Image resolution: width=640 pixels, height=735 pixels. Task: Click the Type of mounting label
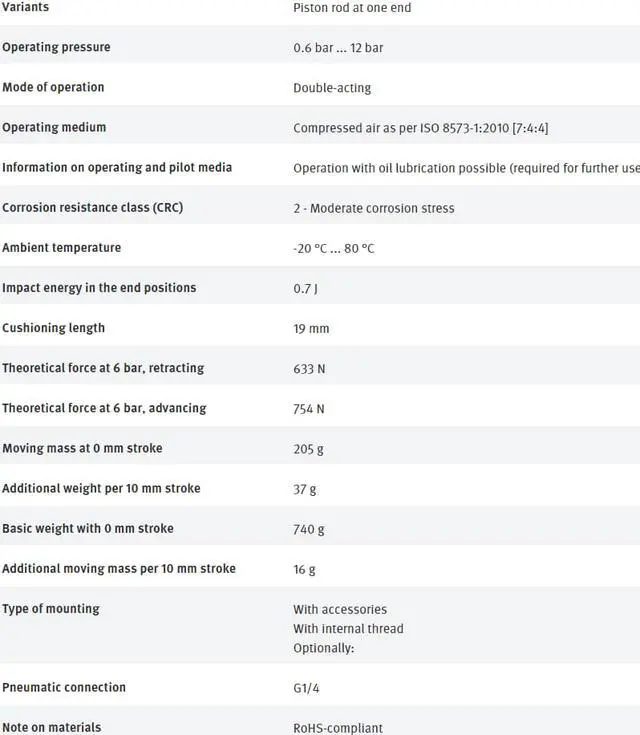click(51, 608)
